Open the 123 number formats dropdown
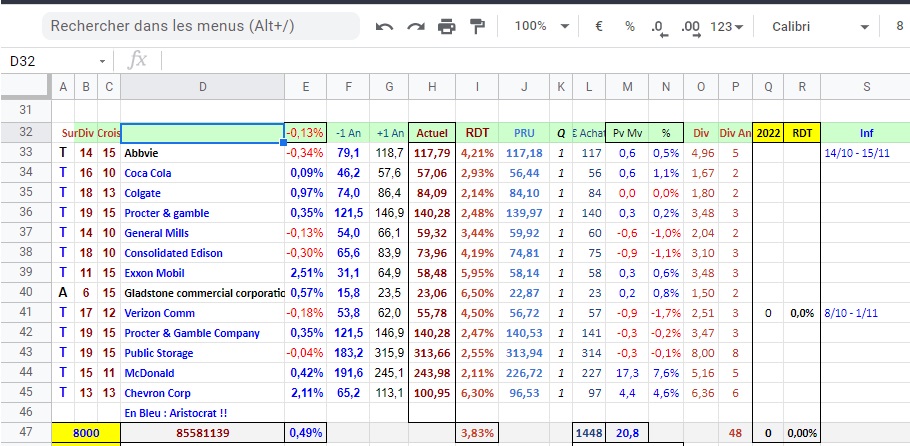 tap(727, 26)
